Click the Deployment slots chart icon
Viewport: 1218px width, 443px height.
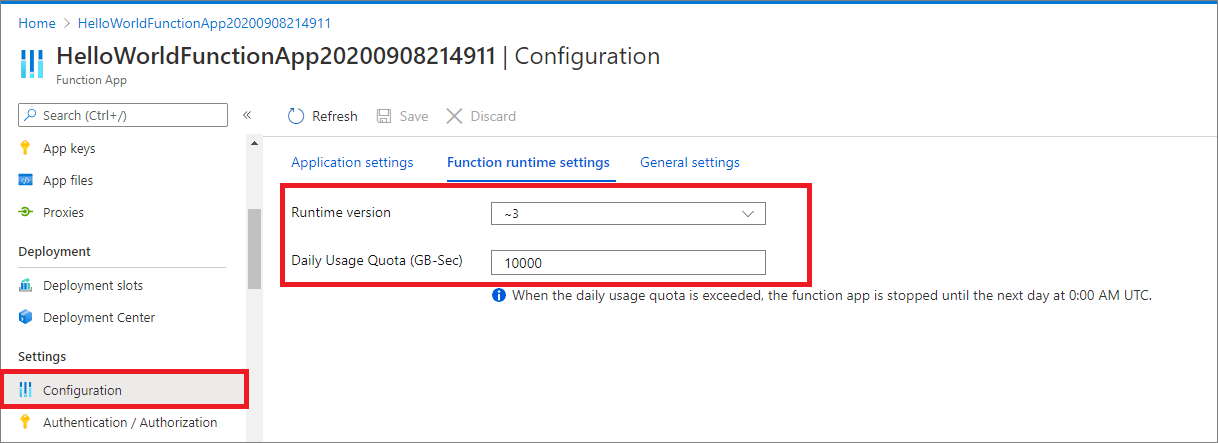(x=26, y=285)
